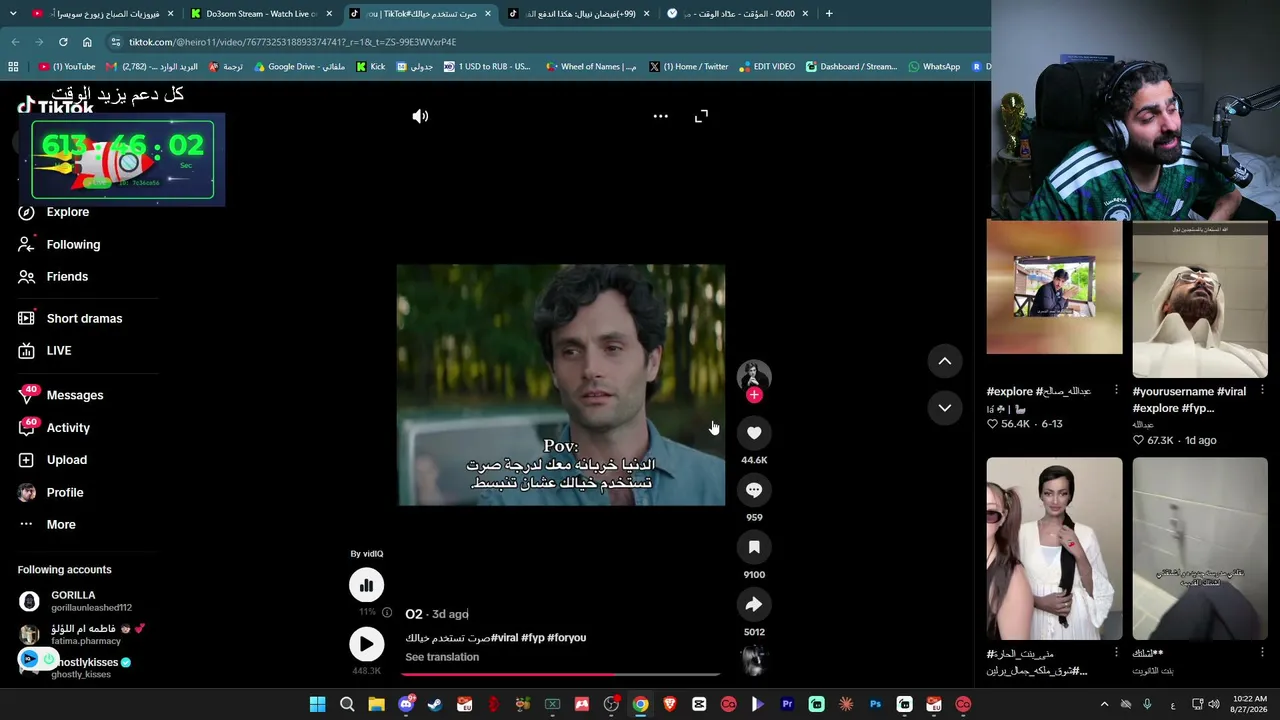Open Following in TikTok sidebar
The image size is (1280, 720).
tap(73, 244)
